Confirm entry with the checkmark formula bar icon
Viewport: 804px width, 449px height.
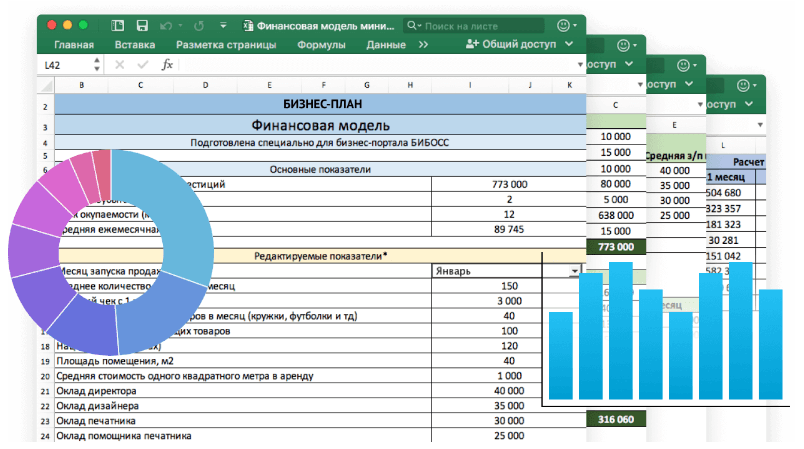tap(143, 65)
